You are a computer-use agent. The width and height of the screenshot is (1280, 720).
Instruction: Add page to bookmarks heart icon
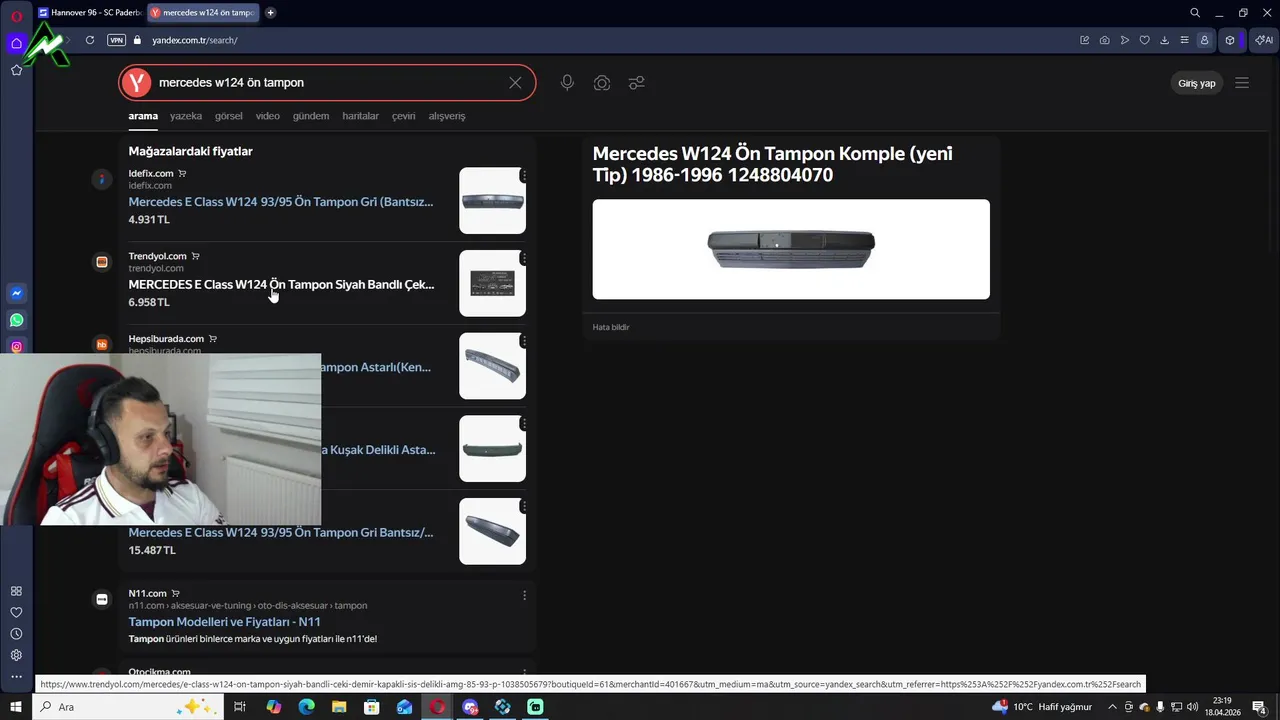coord(1145,40)
